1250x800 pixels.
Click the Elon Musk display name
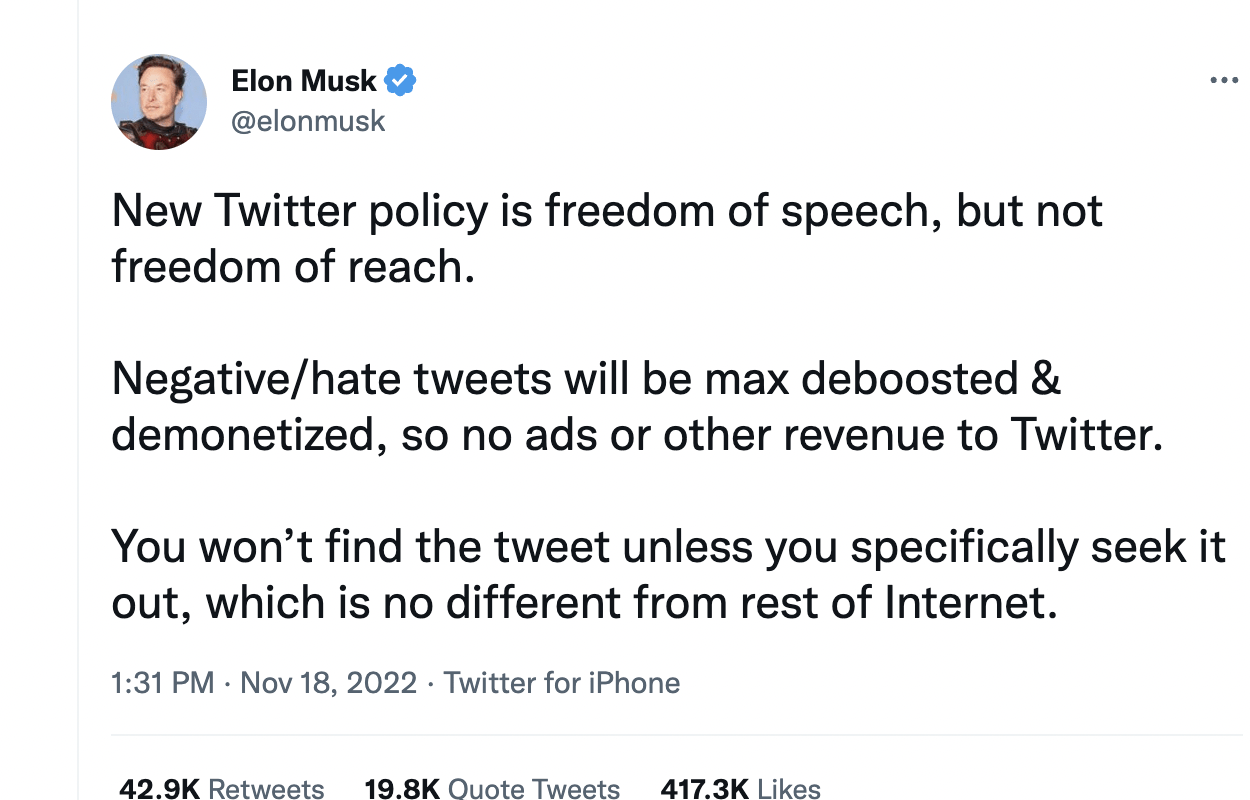304,80
